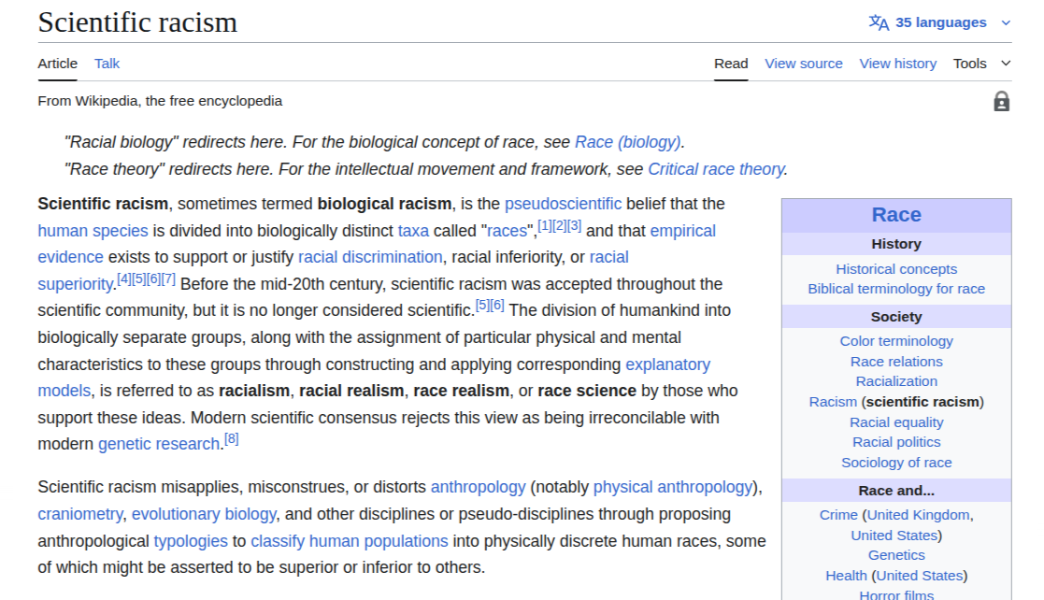Click the language translation icon
The height and width of the screenshot is (600, 1044).
click(878, 22)
